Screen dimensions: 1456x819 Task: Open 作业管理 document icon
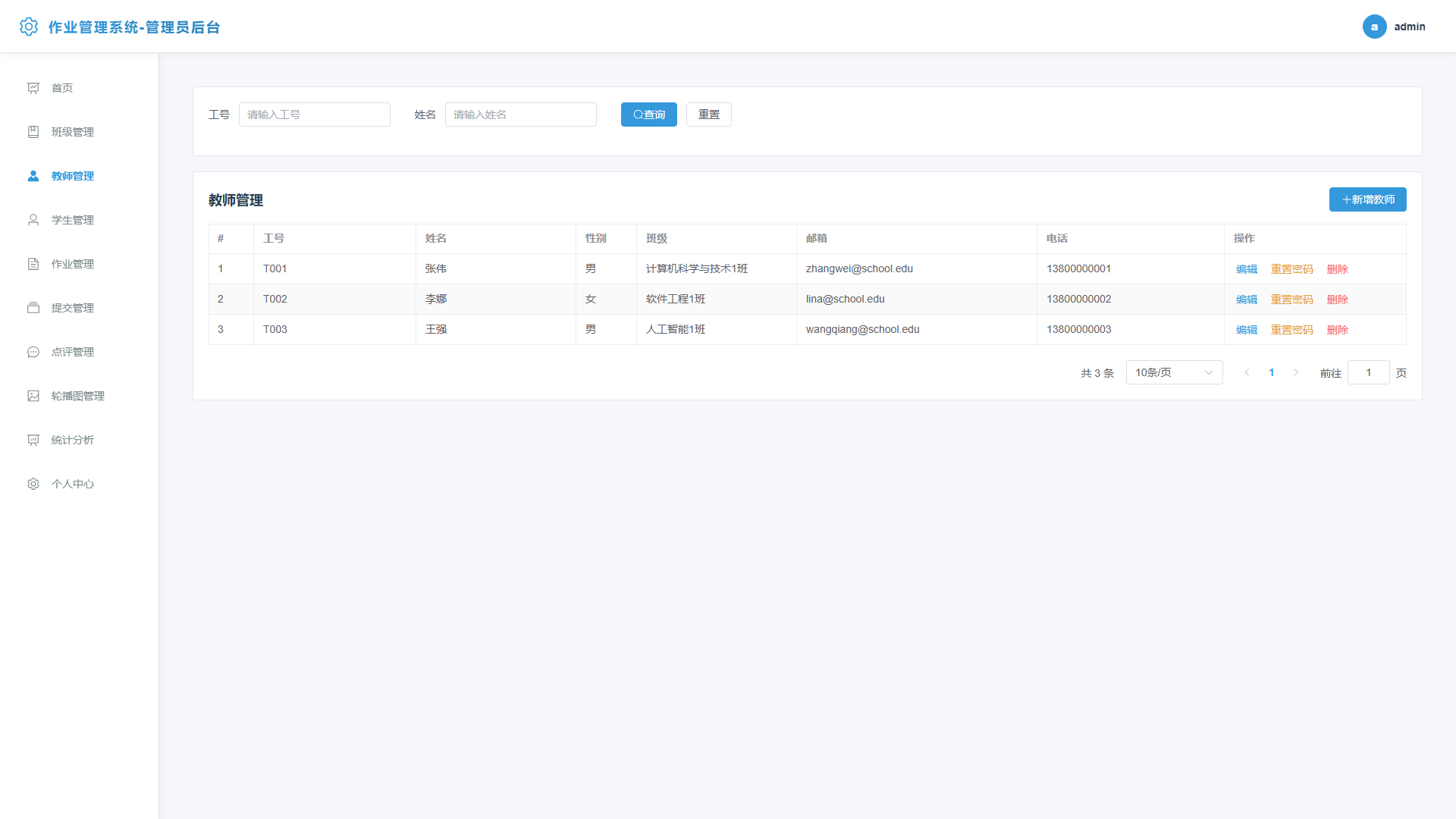pos(33,264)
